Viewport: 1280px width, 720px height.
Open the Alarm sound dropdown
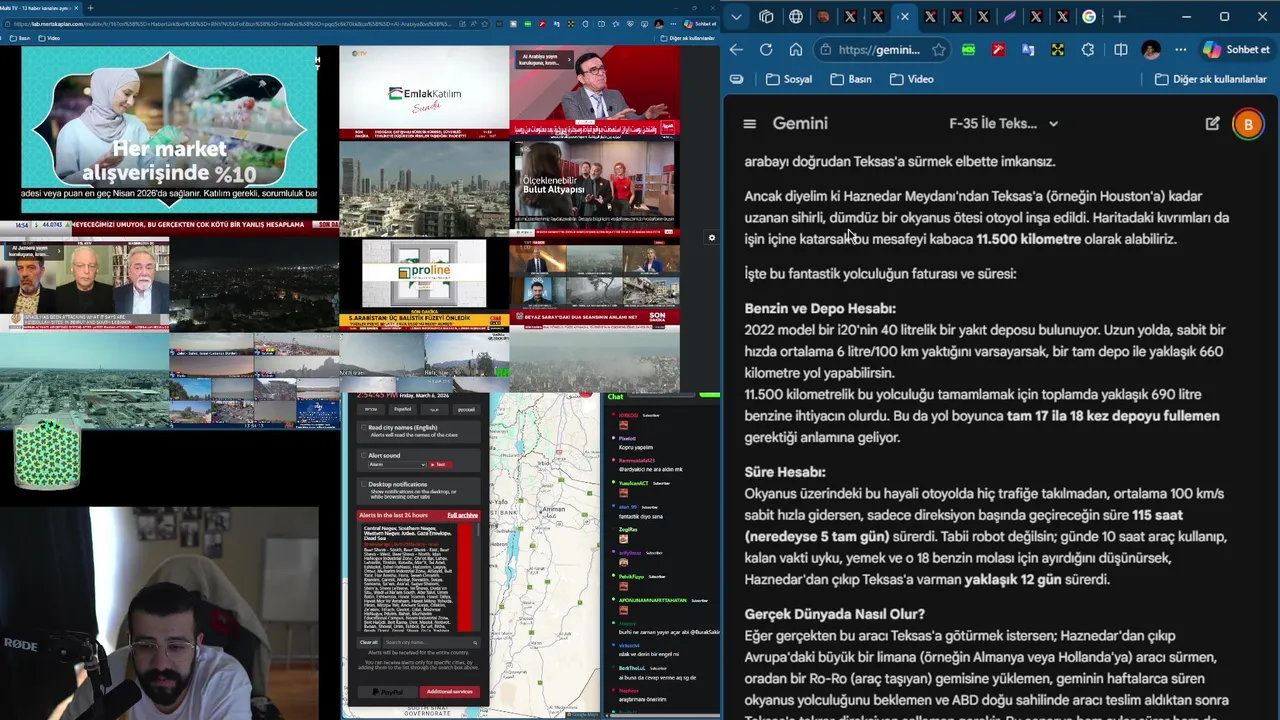point(397,464)
